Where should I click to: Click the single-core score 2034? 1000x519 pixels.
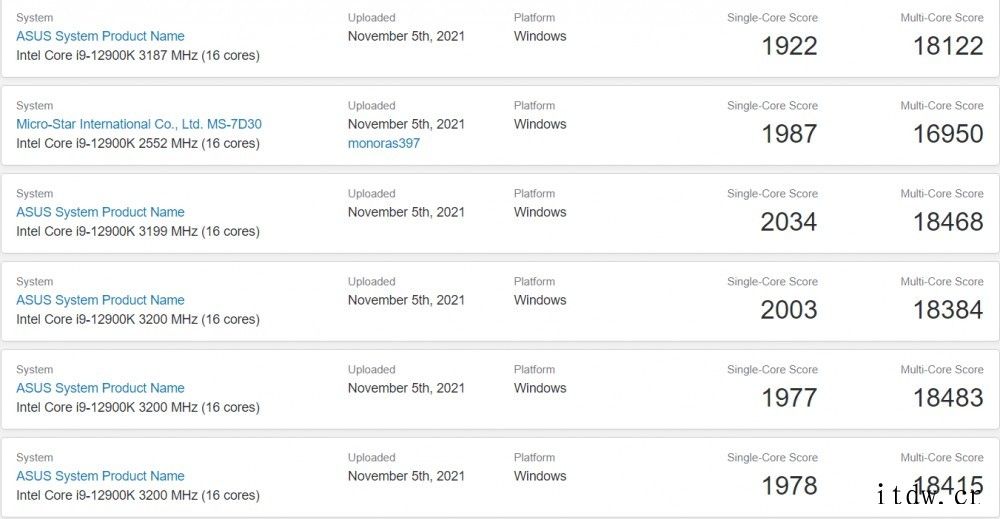point(789,222)
